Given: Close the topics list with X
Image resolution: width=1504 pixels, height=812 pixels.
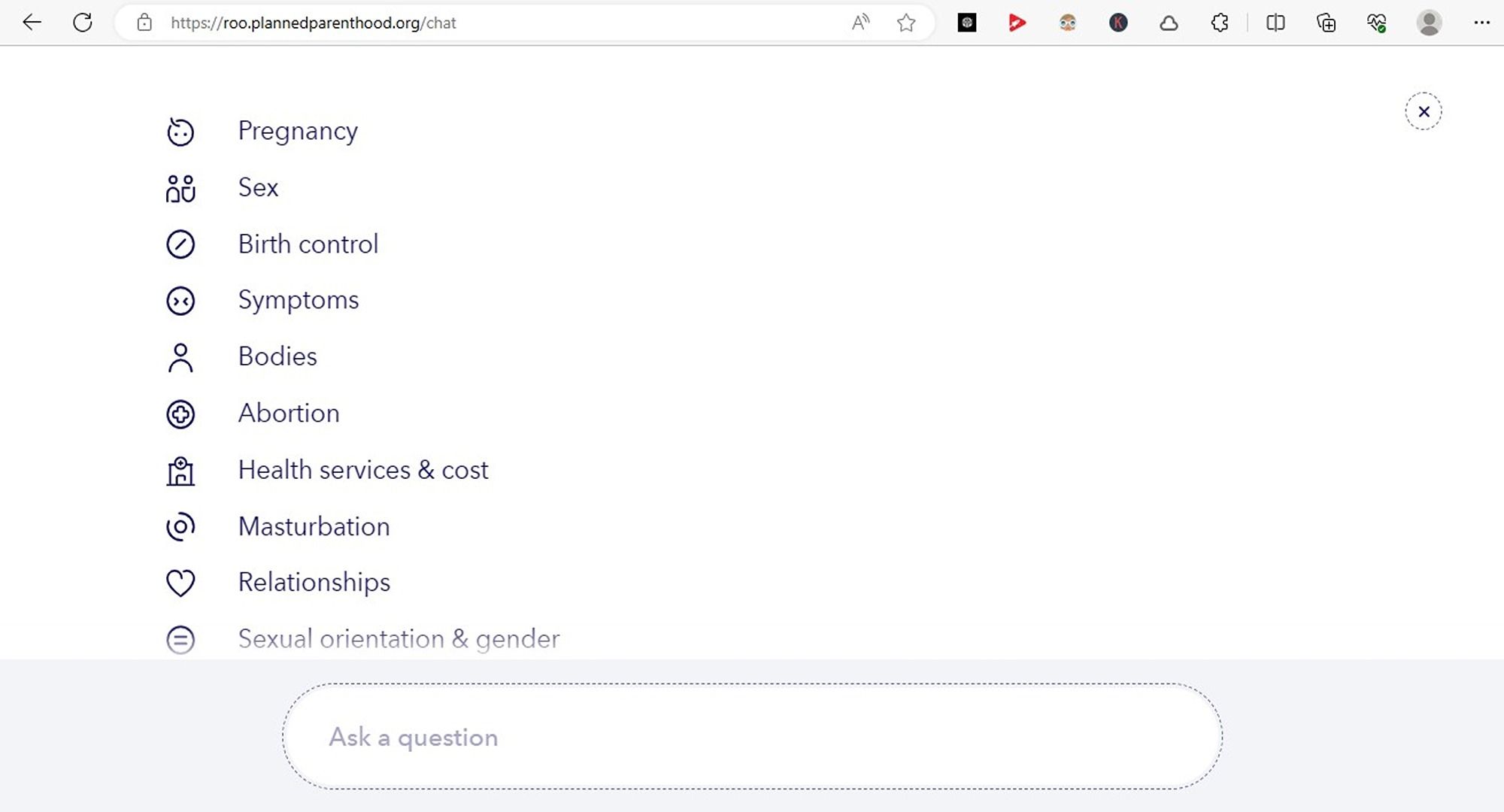Looking at the screenshot, I should pyautogui.click(x=1423, y=112).
